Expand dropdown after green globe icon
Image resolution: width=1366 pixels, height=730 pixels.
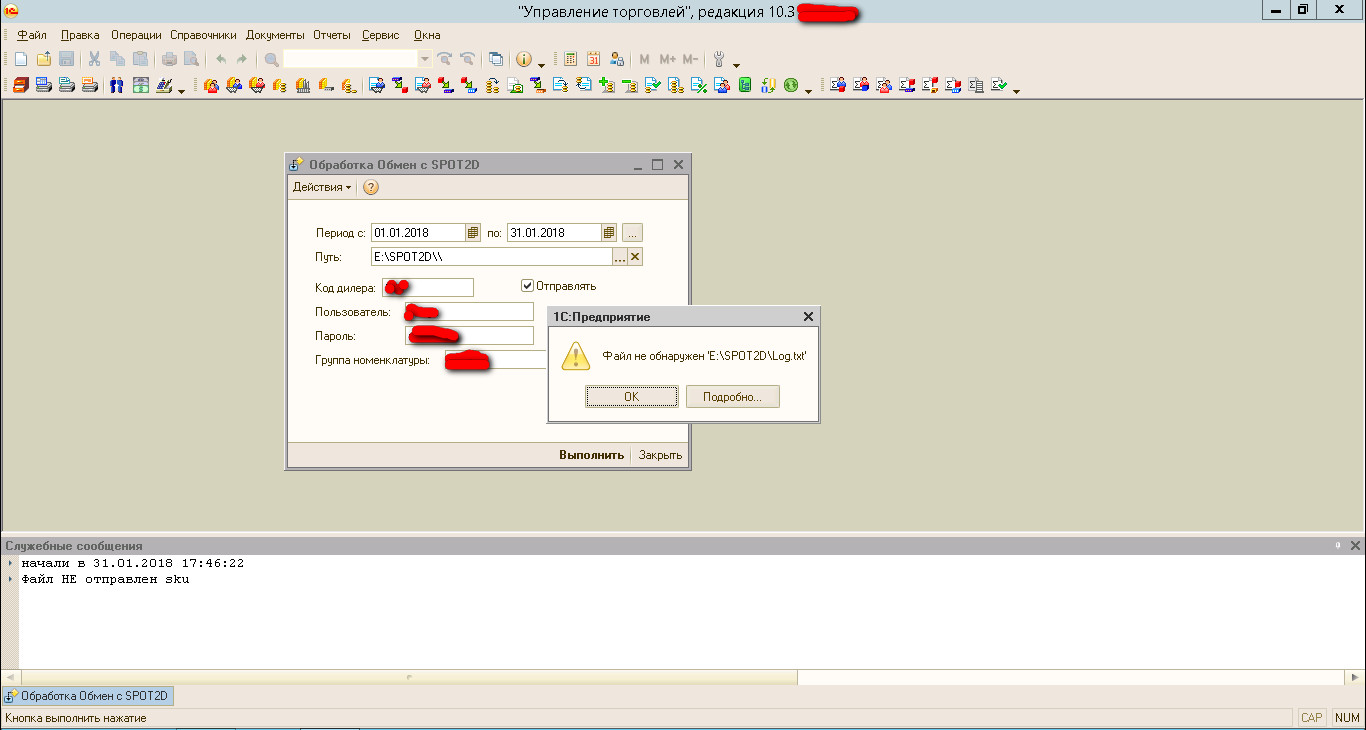coord(808,91)
